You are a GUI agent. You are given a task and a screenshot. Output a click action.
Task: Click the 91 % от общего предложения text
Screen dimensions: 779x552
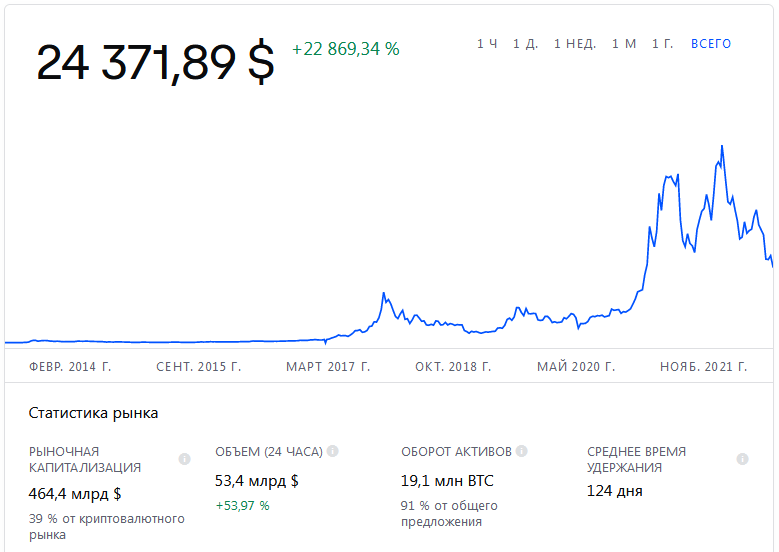tap(449, 514)
